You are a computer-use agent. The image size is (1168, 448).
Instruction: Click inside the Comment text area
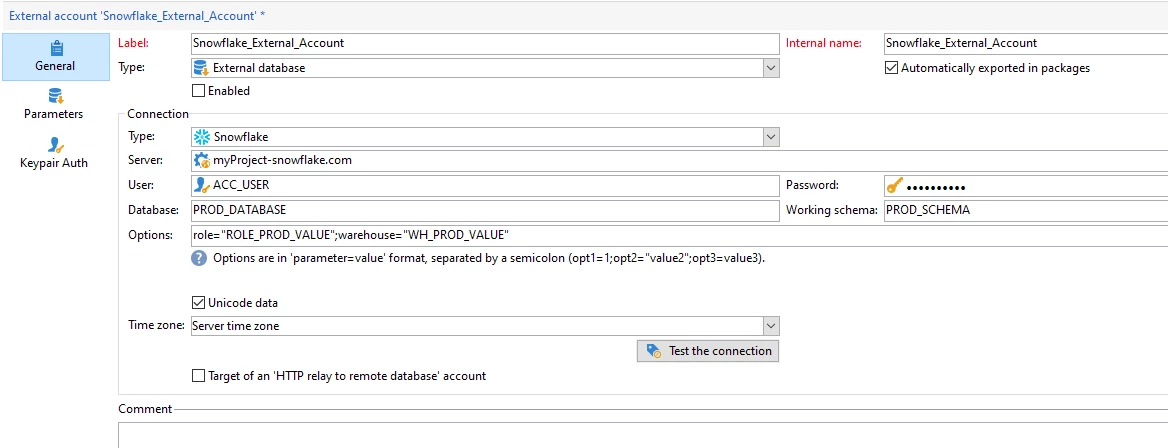[643, 435]
